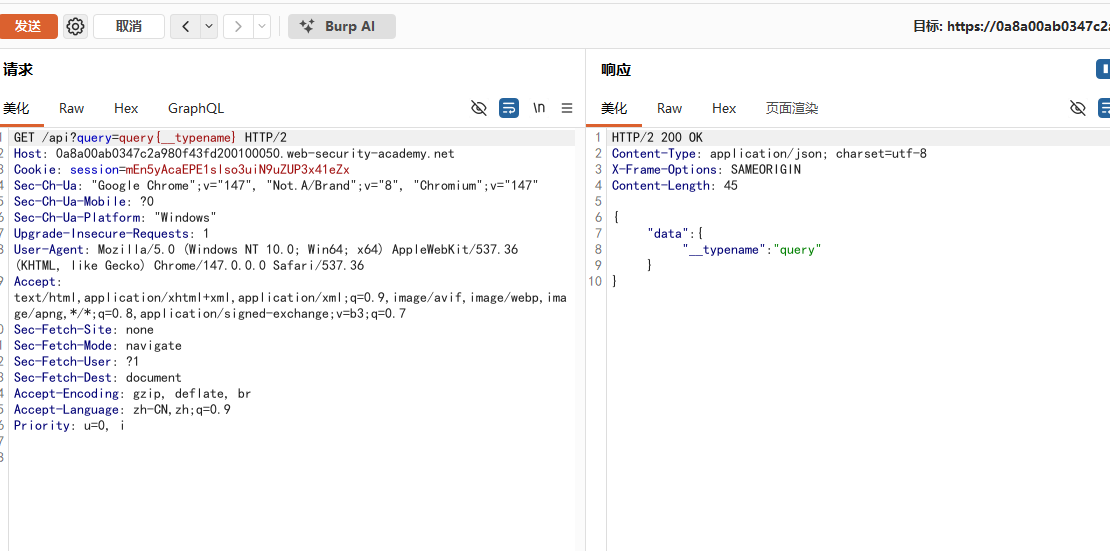Click the Sec-Fetch-Site: none line
Screen dimensions: 1110x551
pyautogui.click(x=84, y=330)
